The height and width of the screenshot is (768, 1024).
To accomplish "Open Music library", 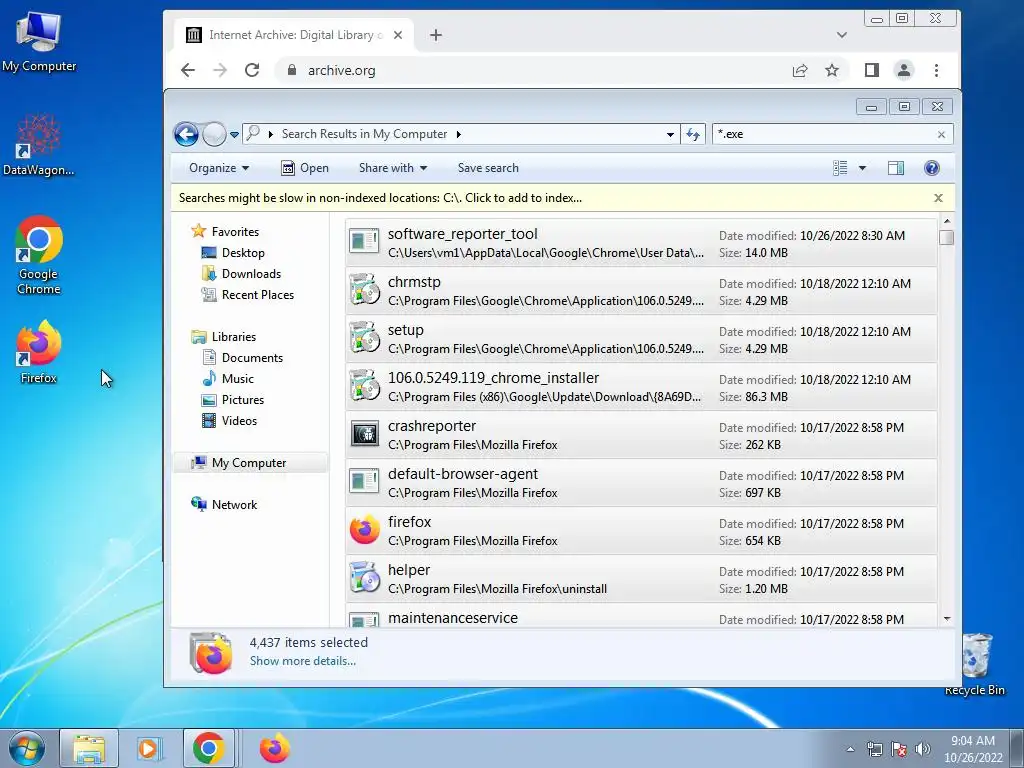I will point(228,379).
